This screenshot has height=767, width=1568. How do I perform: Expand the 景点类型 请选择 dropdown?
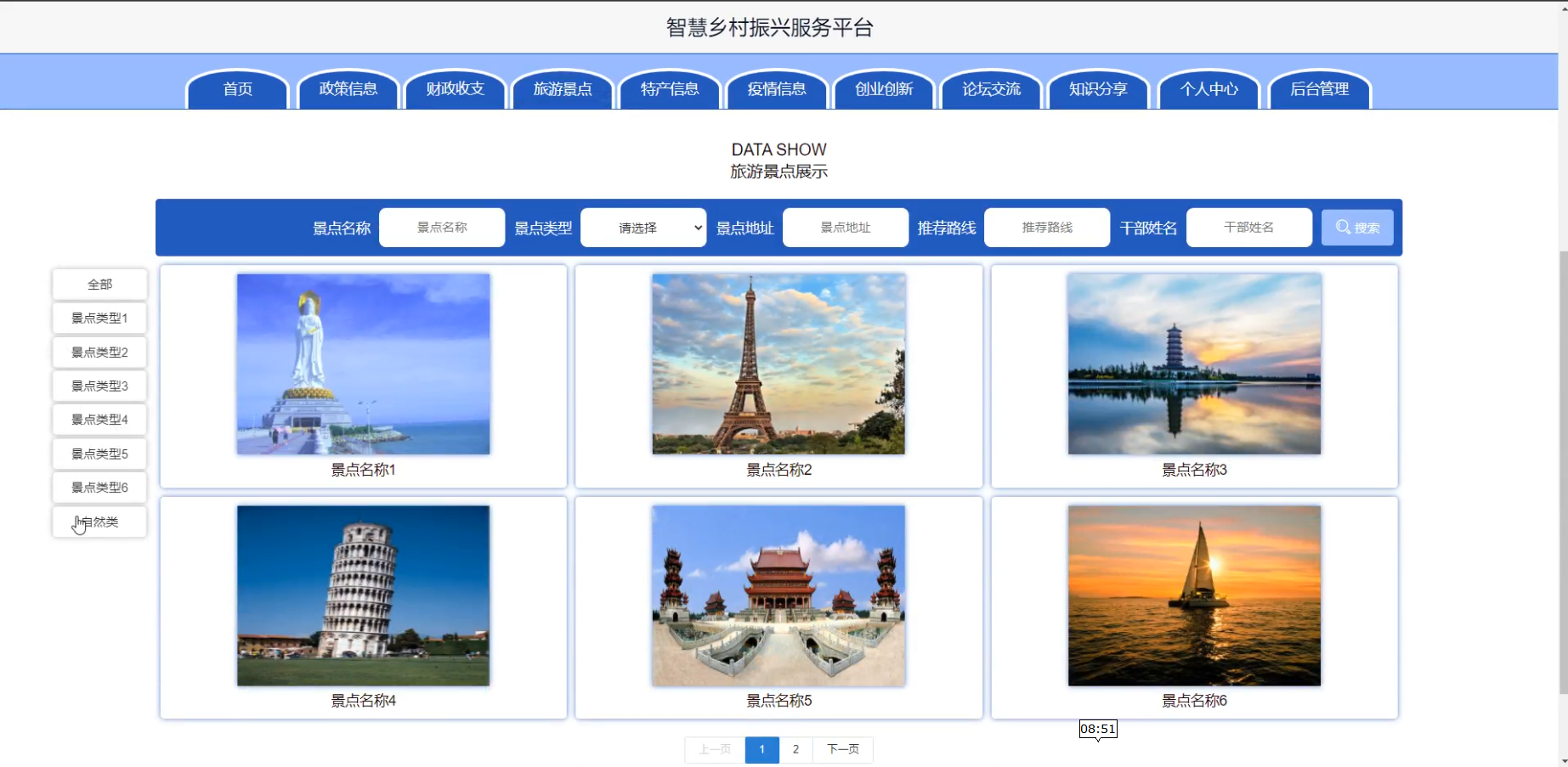[643, 228]
